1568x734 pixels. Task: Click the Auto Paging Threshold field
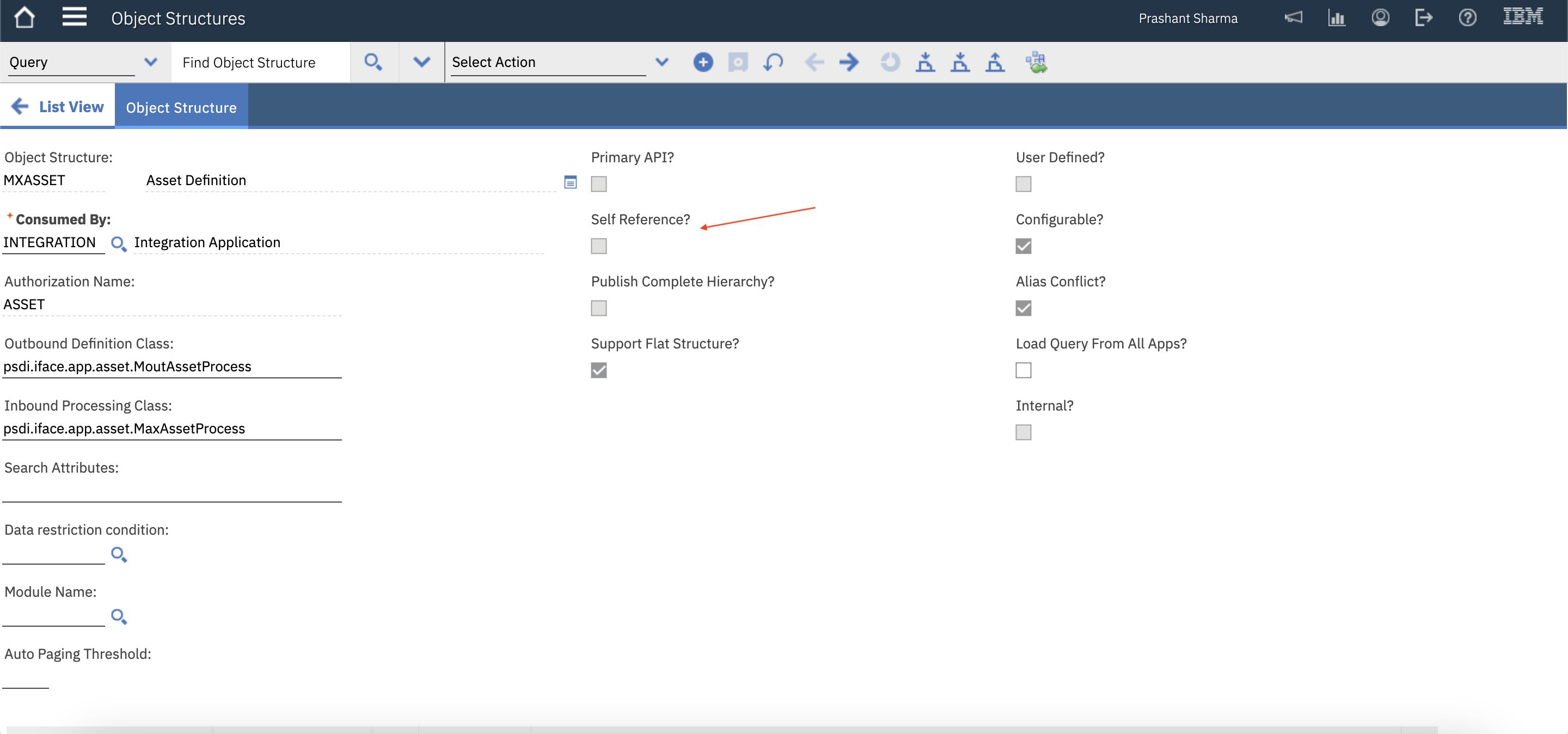point(26,677)
